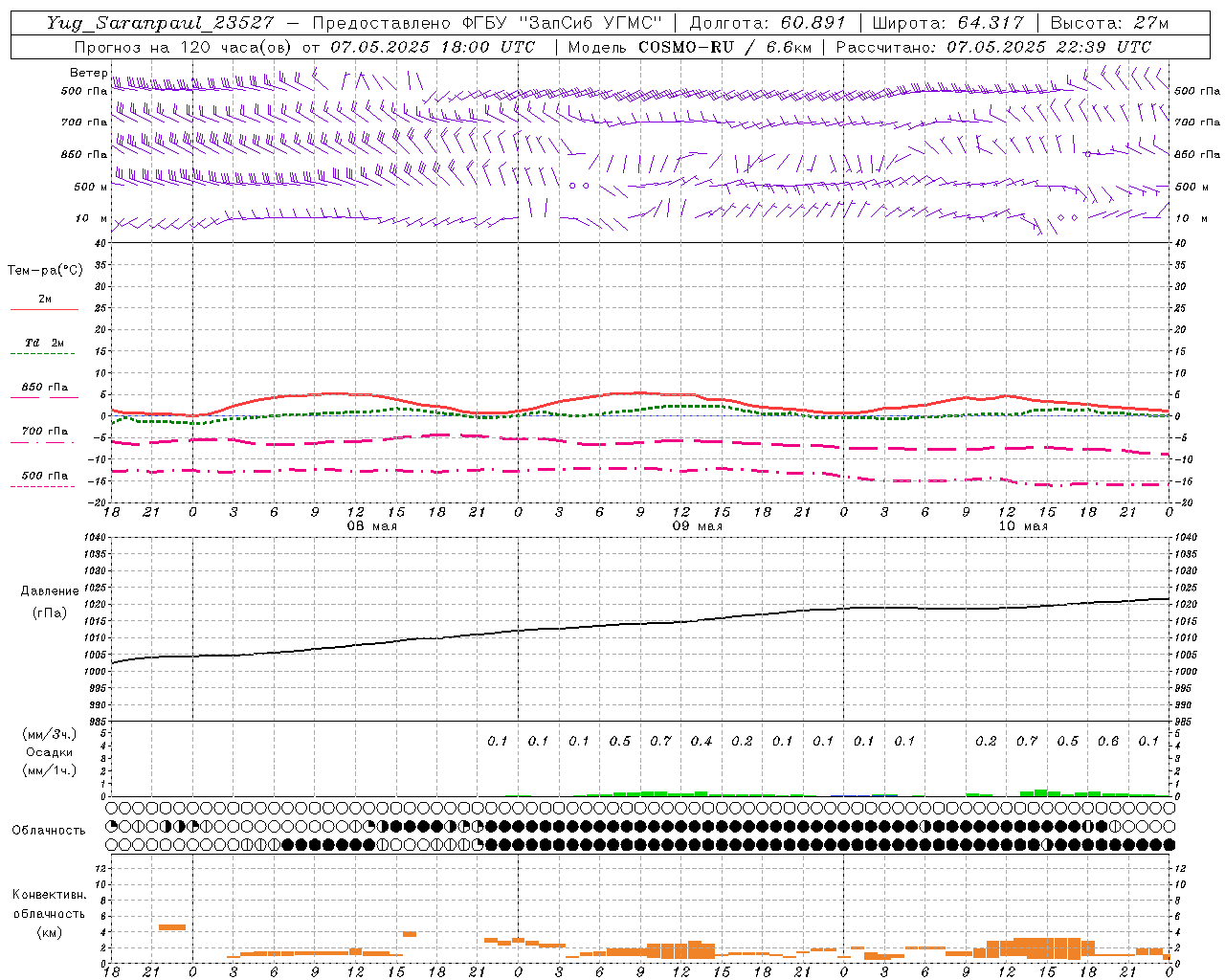
Task: Click the 'Высота: 27м' header field
Action: pos(1109,23)
